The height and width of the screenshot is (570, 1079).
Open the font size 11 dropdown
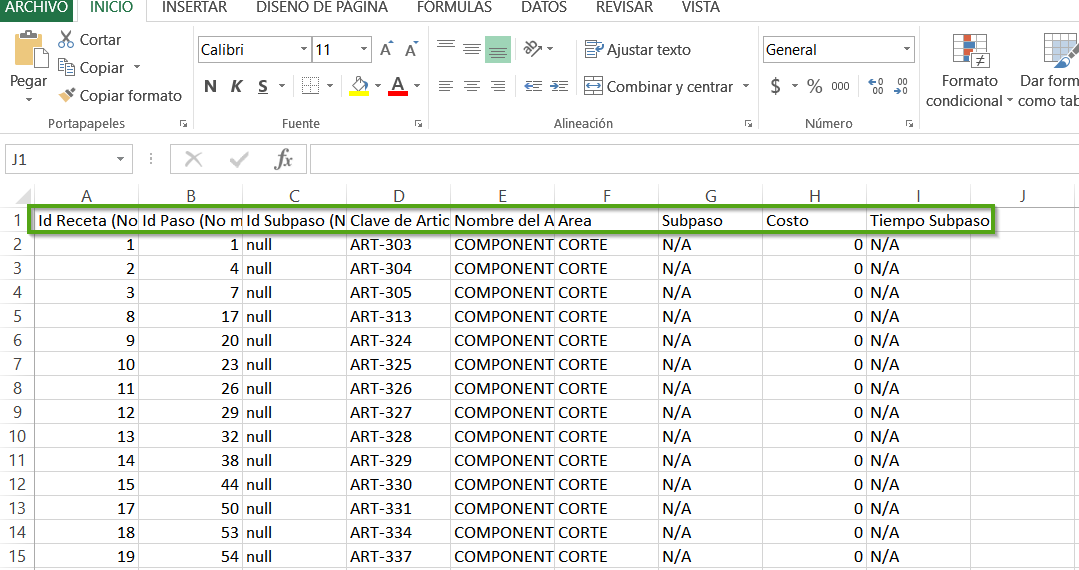point(364,50)
